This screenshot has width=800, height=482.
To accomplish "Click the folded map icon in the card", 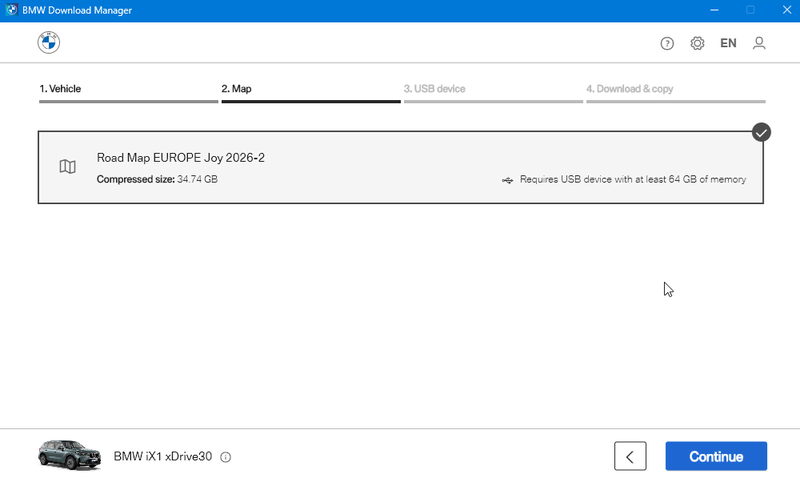I will coord(67,166).
